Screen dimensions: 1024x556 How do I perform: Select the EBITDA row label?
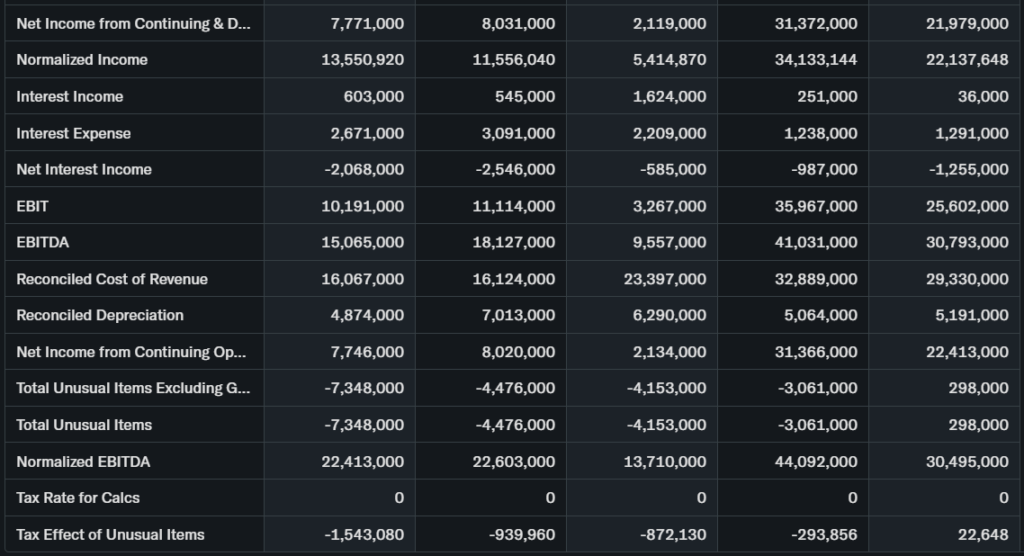pyautogui.click(x=41, y=242)
